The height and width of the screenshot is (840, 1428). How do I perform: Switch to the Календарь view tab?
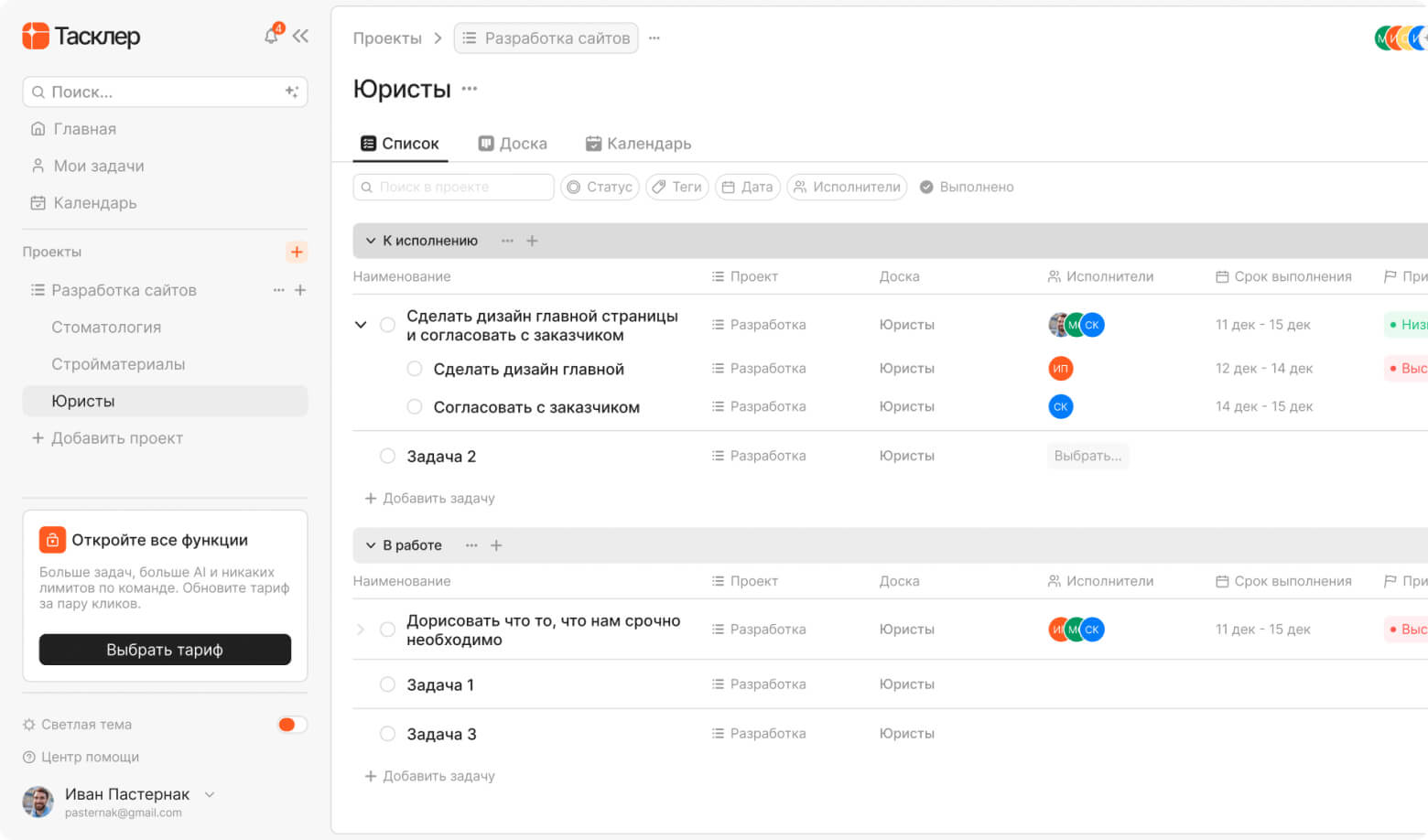coord(639,144)
